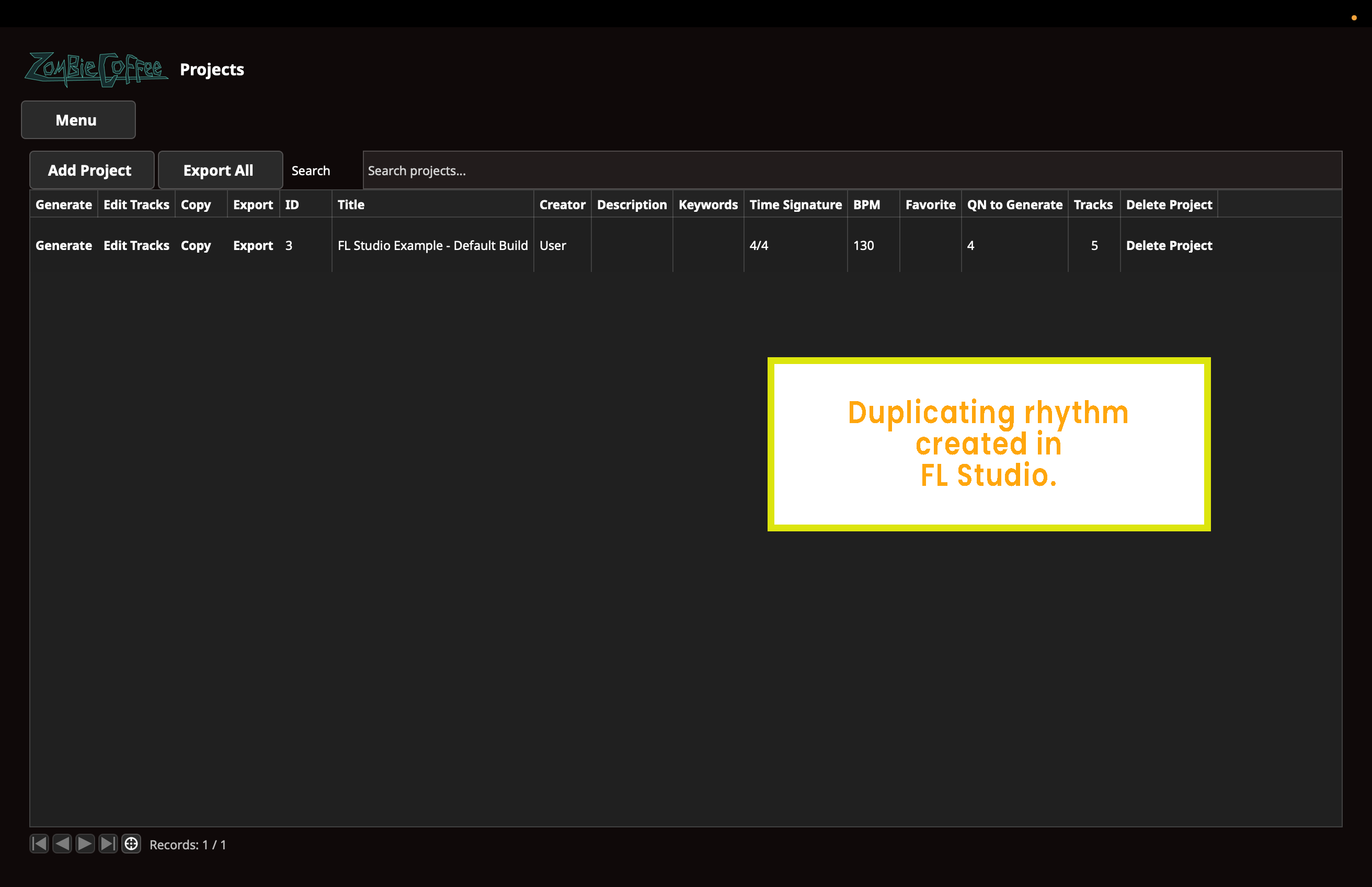Click the time signature value 4/4

tap(758, 245)
